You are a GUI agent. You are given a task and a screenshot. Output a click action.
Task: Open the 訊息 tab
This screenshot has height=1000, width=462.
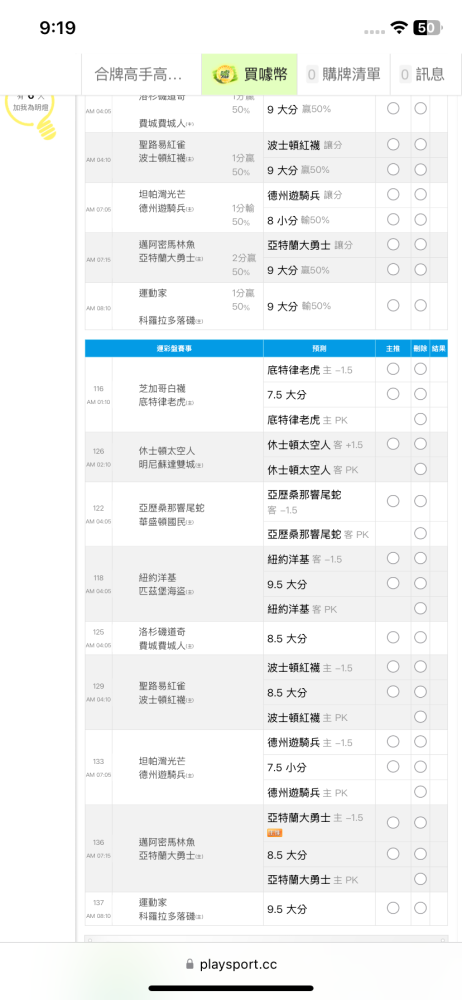422,75
